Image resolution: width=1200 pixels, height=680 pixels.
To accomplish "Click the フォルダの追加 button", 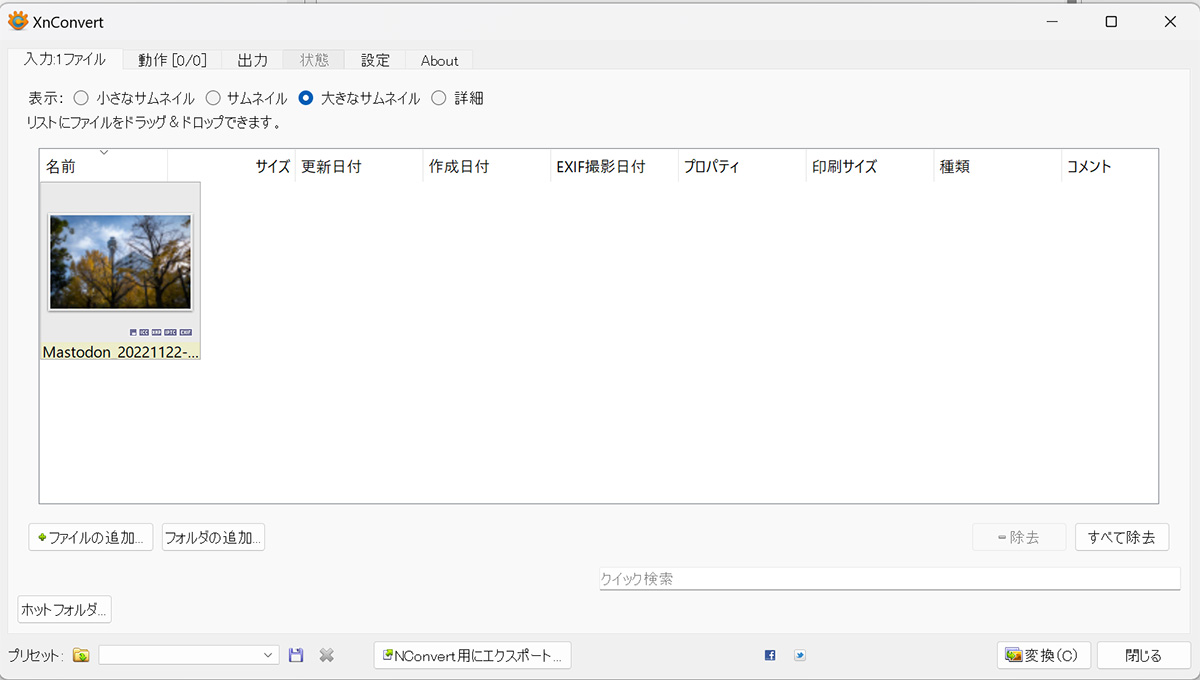I will coord(213,537).
